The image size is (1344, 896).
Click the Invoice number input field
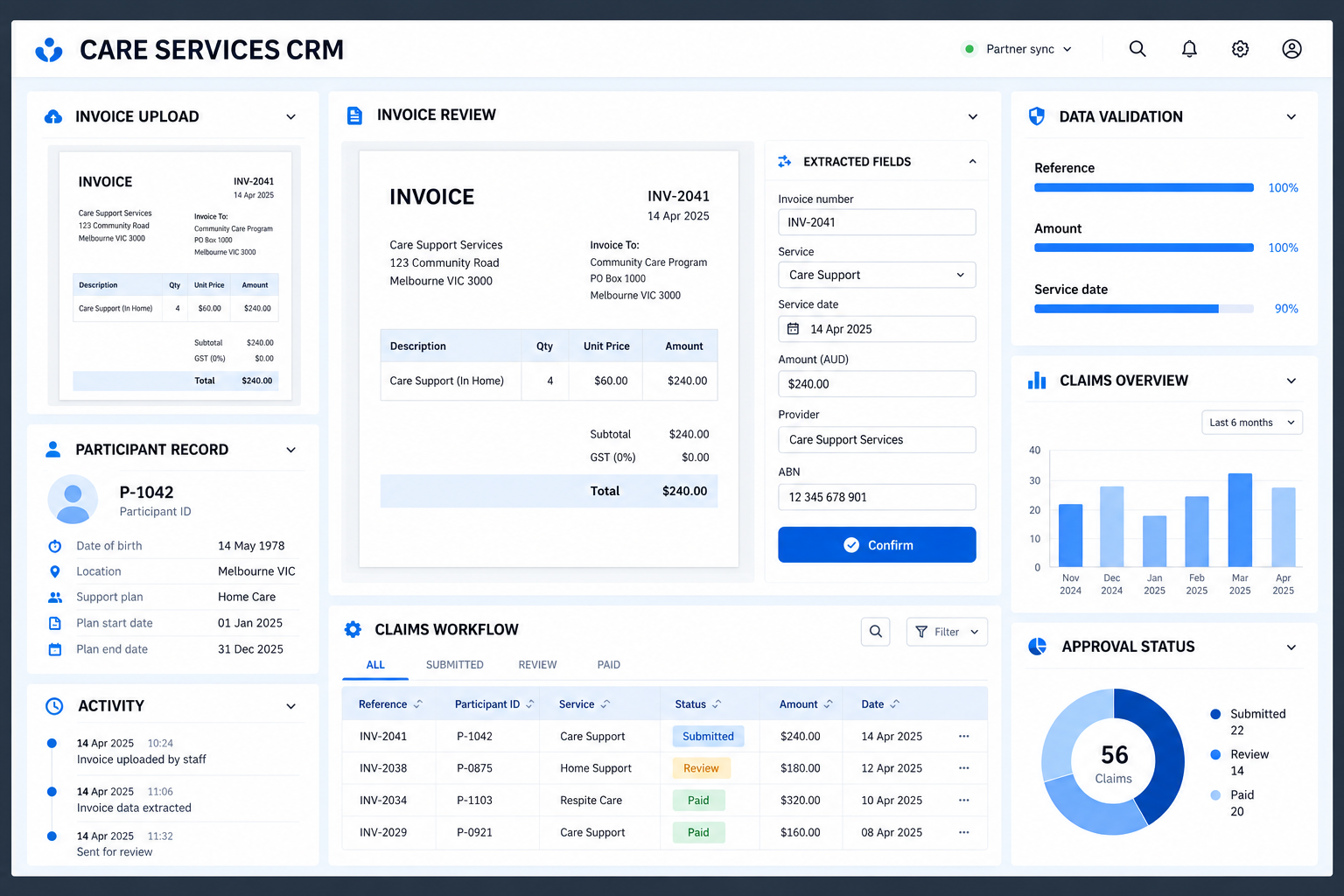pyautogui.click(x=877, y=222)
